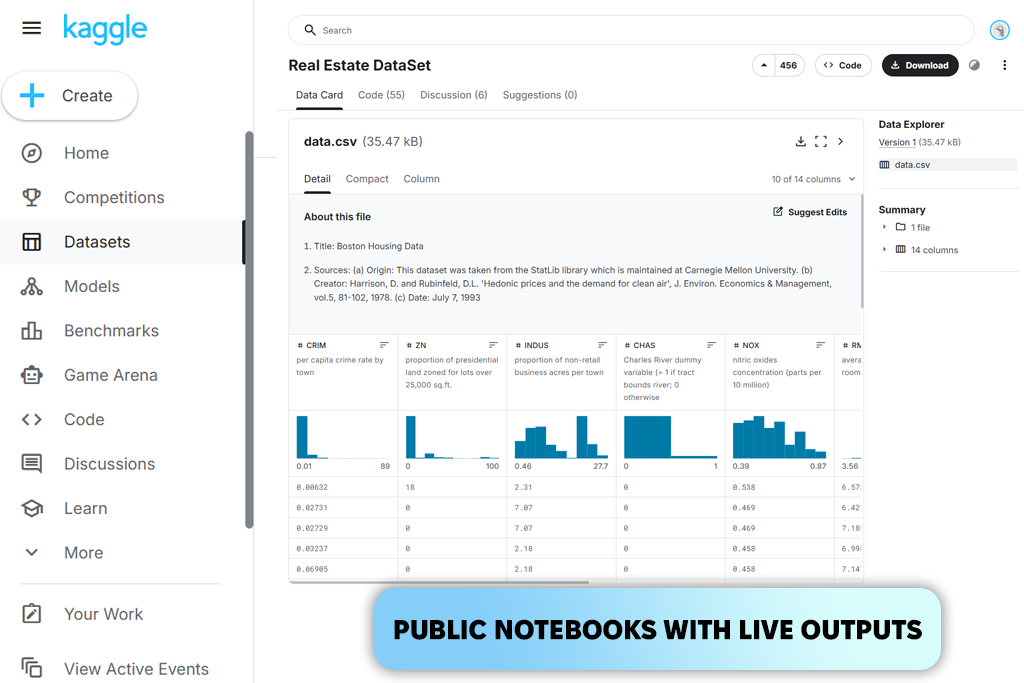Open Competitions in the sidebar
The image size is (1024, 683).
(114, 197)
